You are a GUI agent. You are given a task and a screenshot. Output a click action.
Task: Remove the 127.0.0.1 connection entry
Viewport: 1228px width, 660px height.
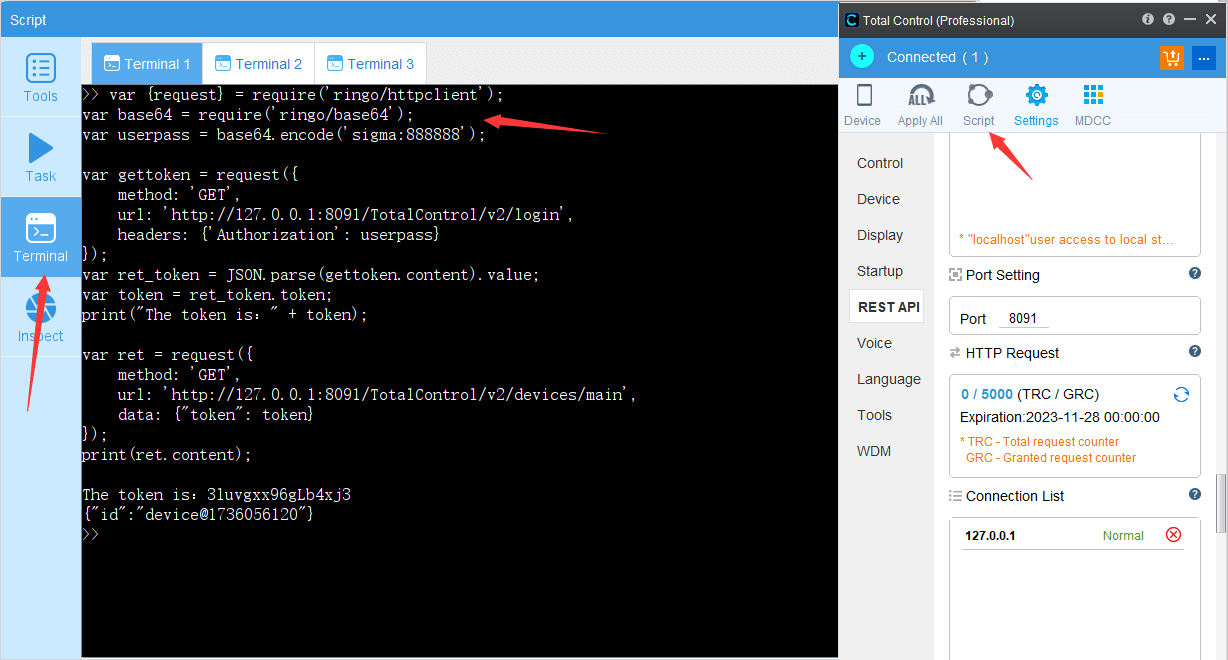(x=1174, y=535)
